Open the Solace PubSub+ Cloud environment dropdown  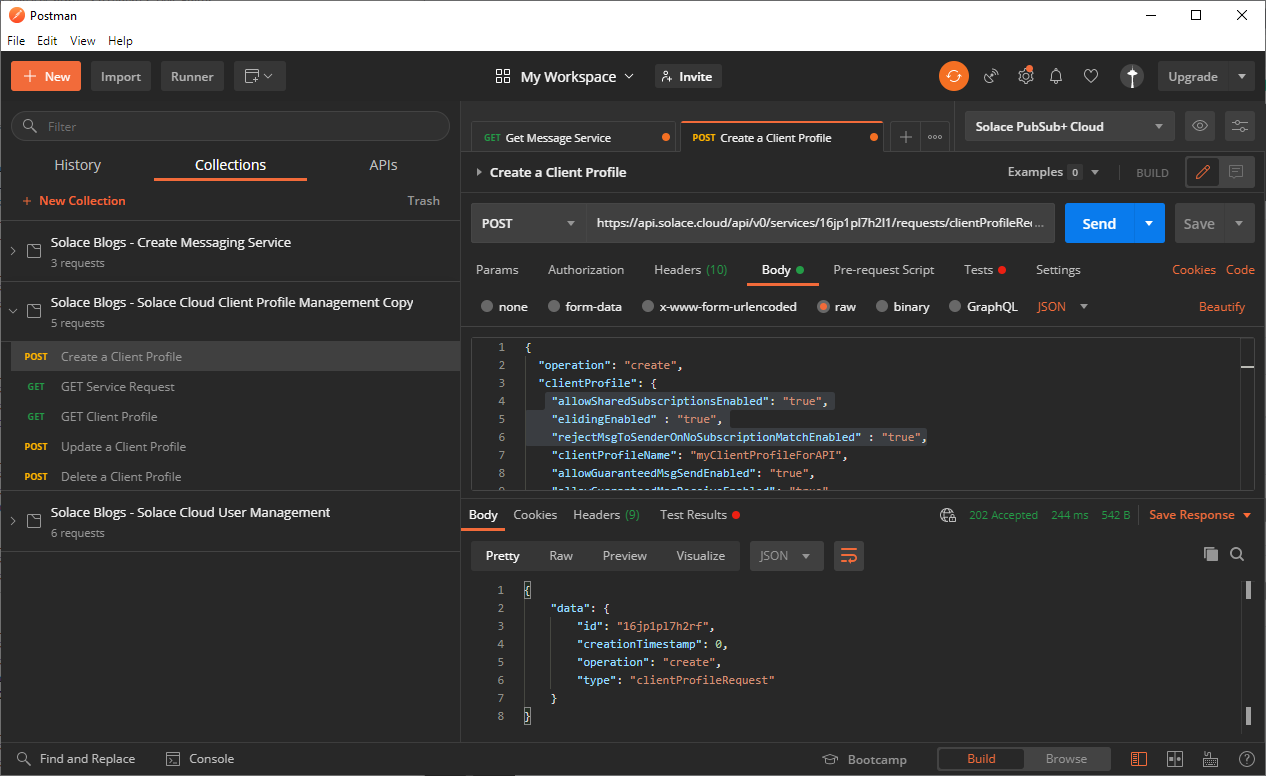point(1069,126)
